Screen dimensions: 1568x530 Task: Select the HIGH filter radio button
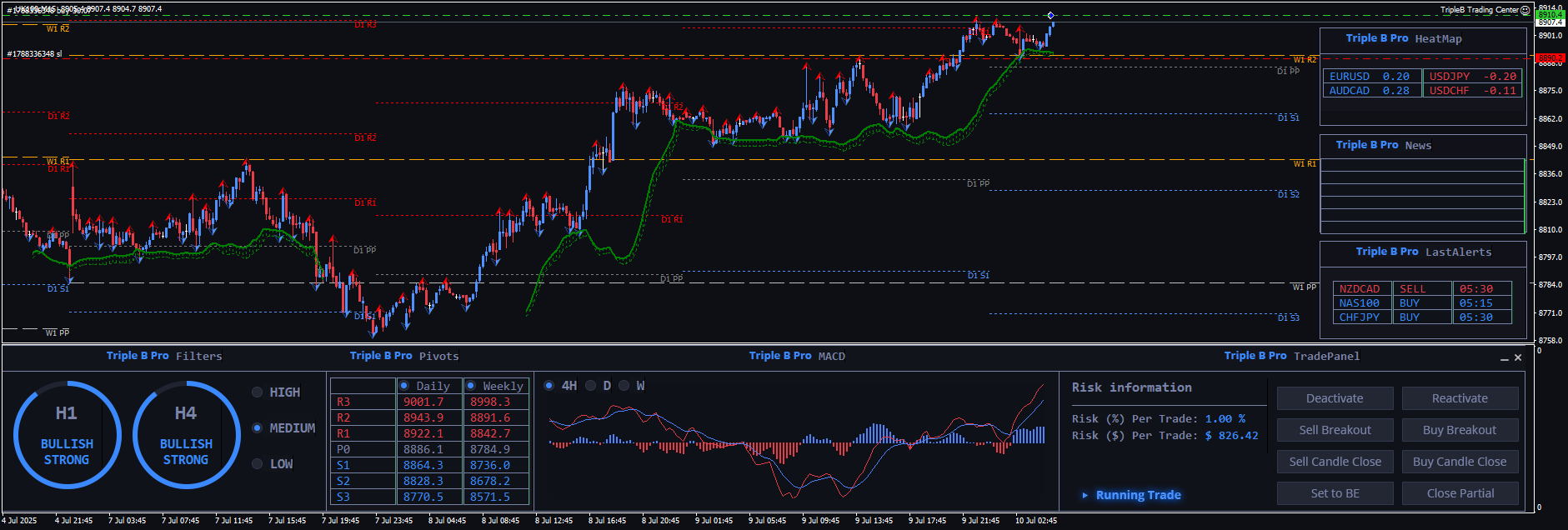tap(258, 392)
